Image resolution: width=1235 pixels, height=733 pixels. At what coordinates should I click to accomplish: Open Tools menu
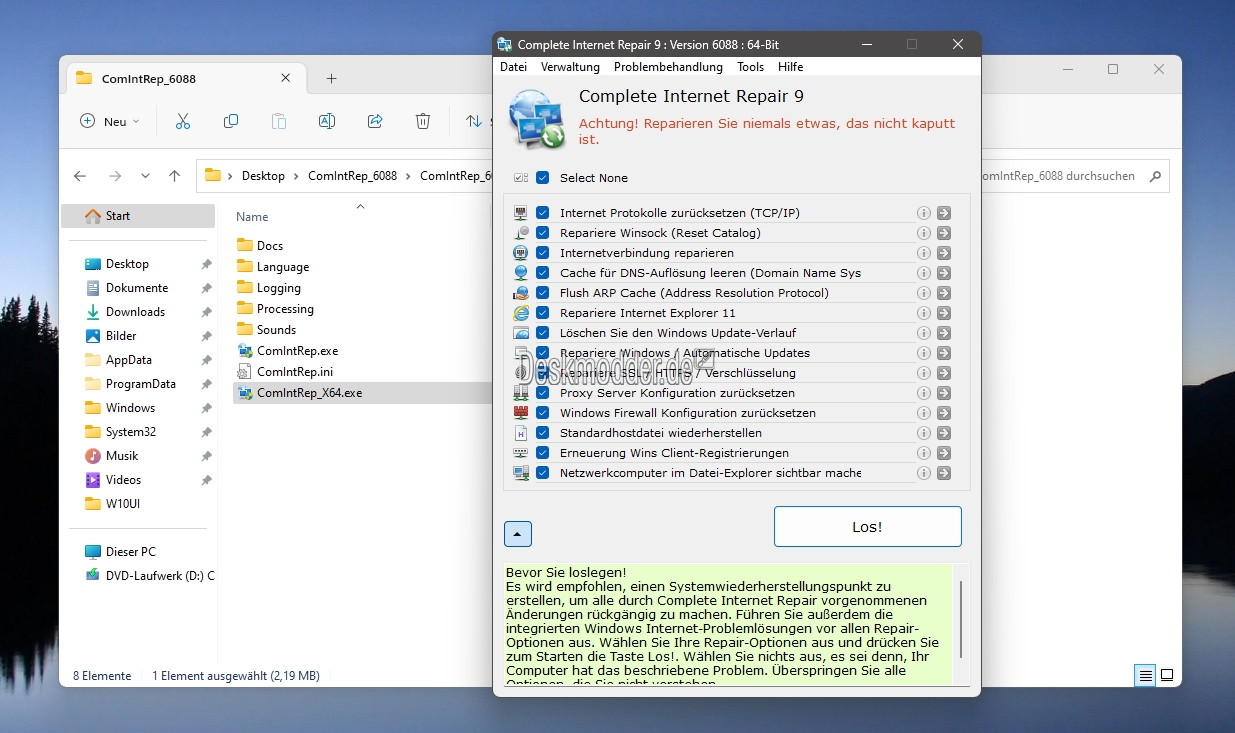(x=750, y=67)
